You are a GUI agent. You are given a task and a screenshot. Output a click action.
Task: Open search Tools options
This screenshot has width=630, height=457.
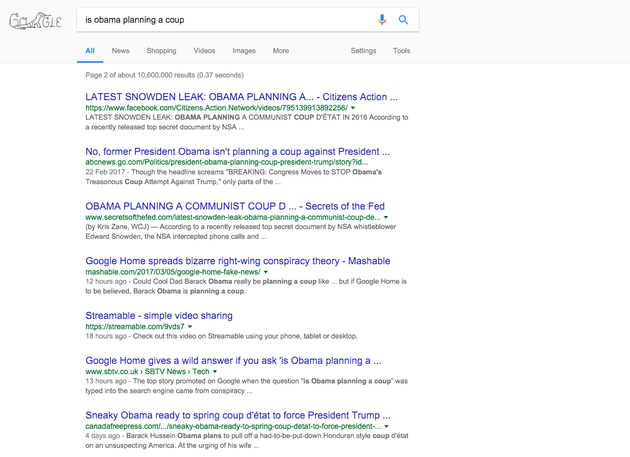click(401, 51)
